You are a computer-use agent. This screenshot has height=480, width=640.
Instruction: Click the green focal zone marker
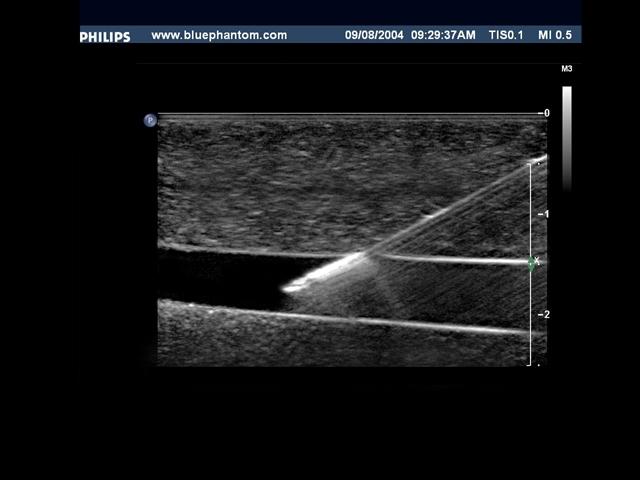click(534, 263)
